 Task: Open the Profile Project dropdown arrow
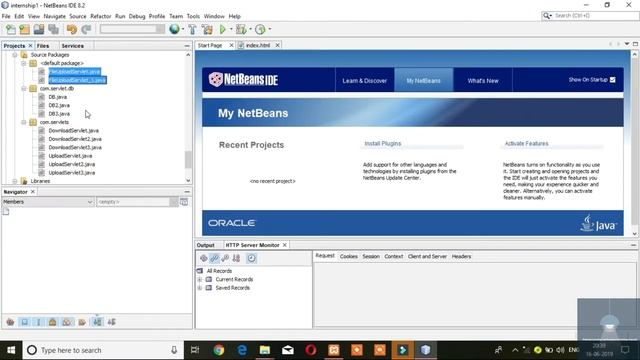point(269,29)
